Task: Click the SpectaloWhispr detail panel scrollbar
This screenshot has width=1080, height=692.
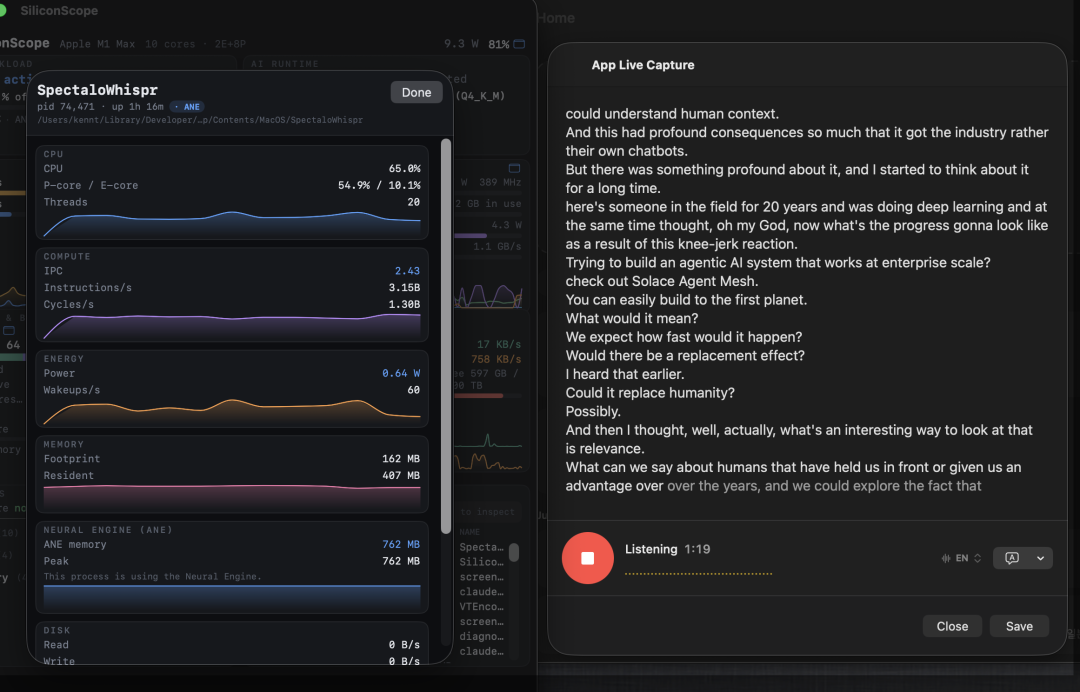Action: (x=446, y=336)
